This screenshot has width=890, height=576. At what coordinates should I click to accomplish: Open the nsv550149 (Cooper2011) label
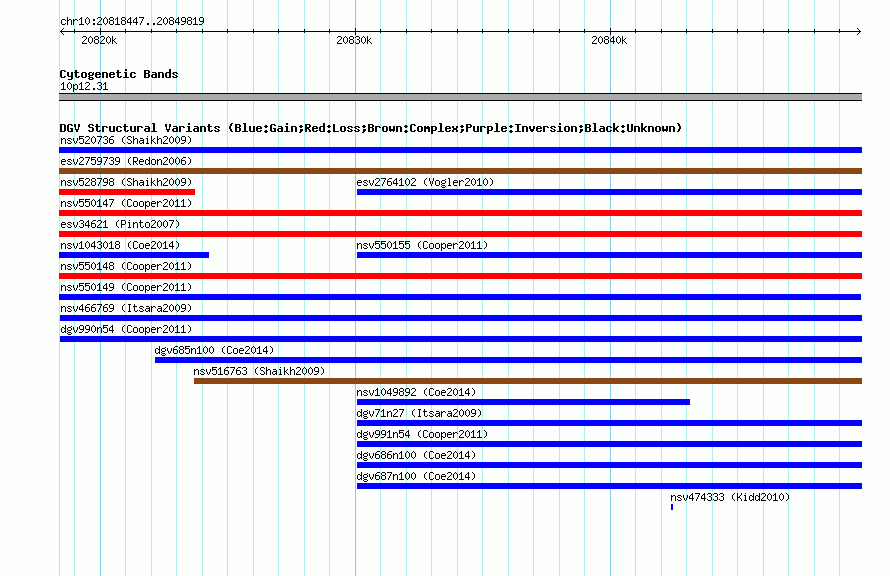click(x=126, y=287)
